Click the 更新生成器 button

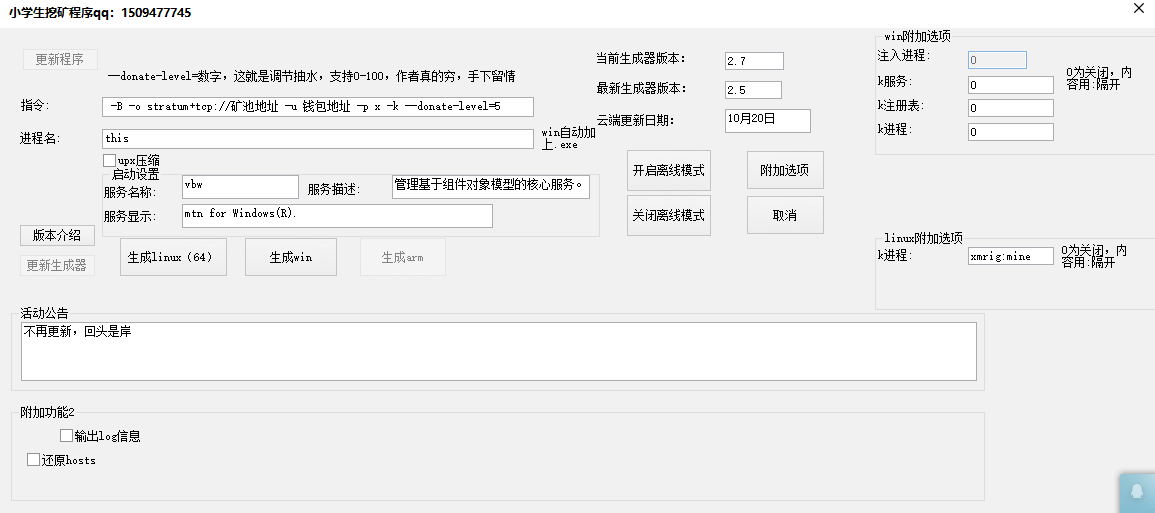coord(57,265)
